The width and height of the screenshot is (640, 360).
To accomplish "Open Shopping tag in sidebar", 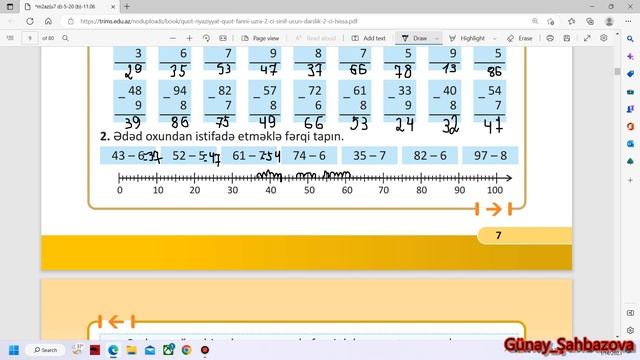I will 630,74.
